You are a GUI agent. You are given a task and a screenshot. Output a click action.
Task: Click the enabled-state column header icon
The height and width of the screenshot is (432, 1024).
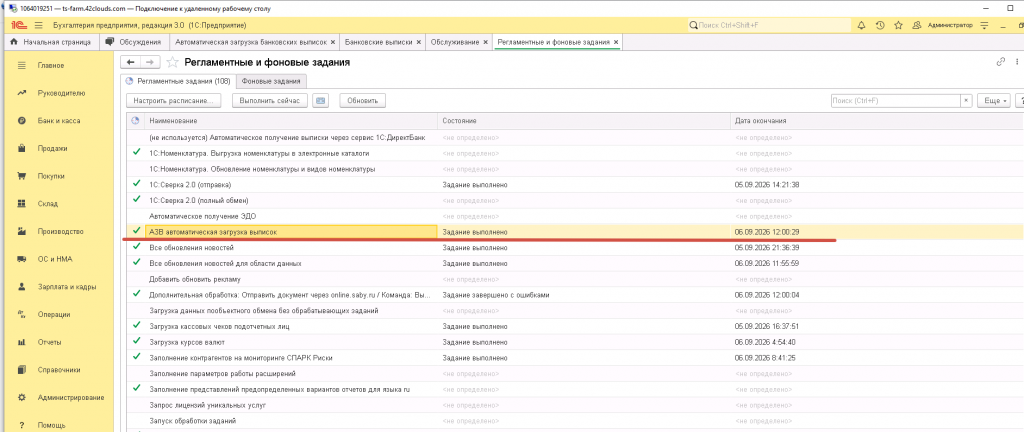coord(135,121)
